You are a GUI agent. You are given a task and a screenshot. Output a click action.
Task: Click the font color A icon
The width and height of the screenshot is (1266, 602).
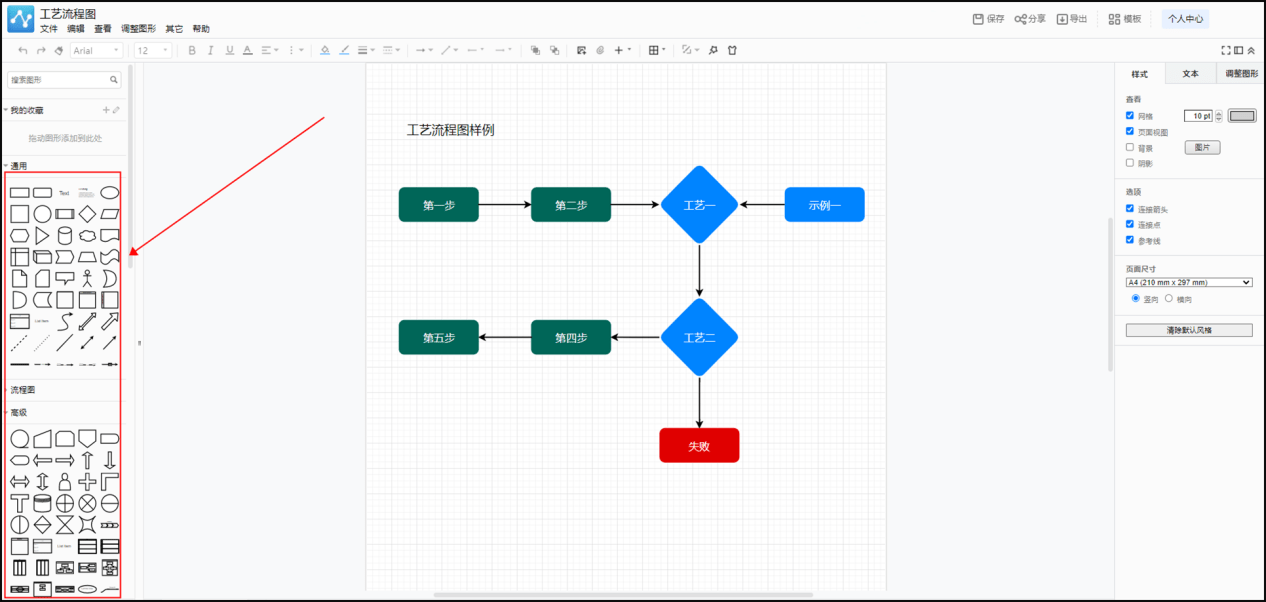click(x=247, y=50)
